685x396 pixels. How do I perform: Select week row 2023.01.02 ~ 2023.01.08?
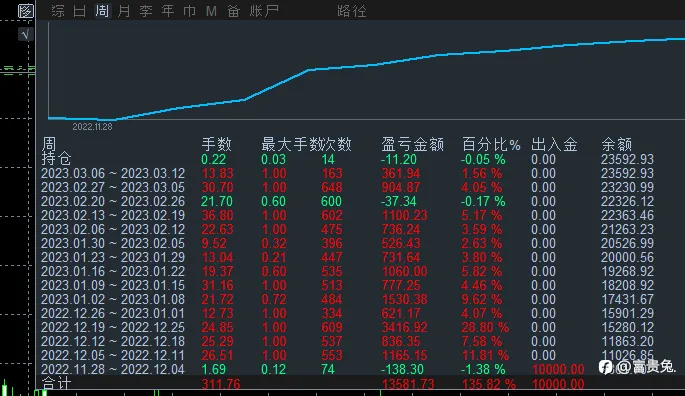(x=113, y=299)
